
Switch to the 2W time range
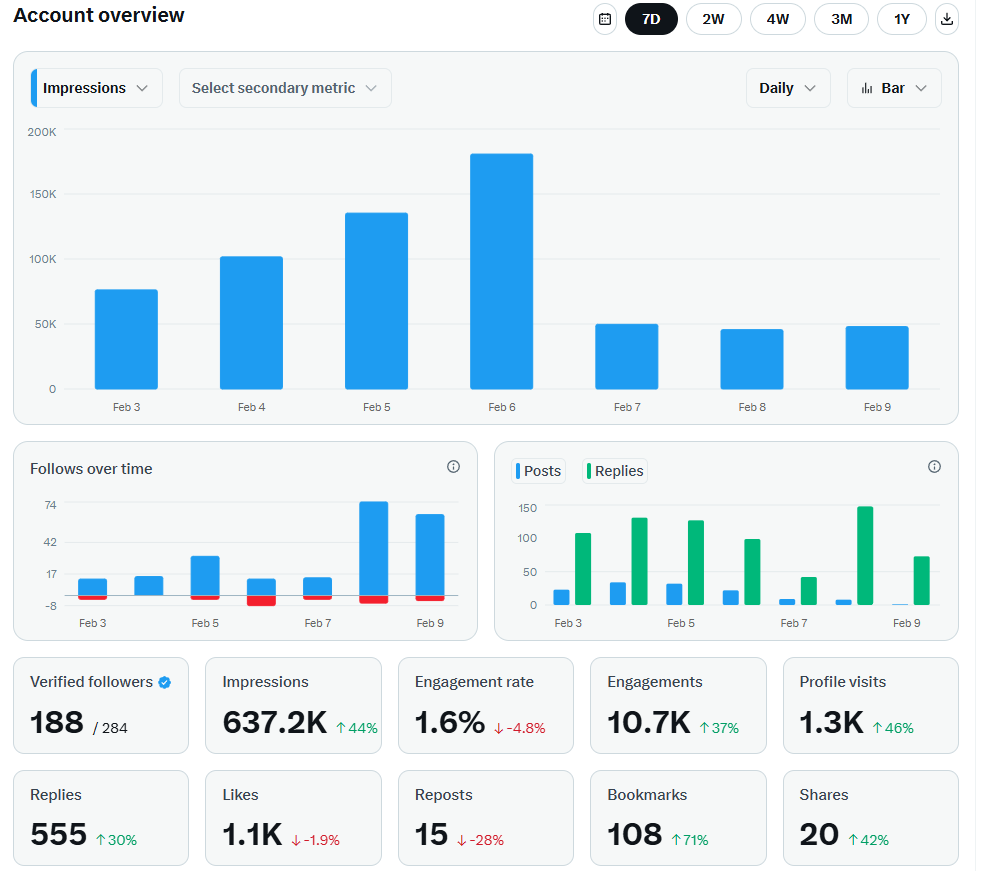(x=713, y=19)
